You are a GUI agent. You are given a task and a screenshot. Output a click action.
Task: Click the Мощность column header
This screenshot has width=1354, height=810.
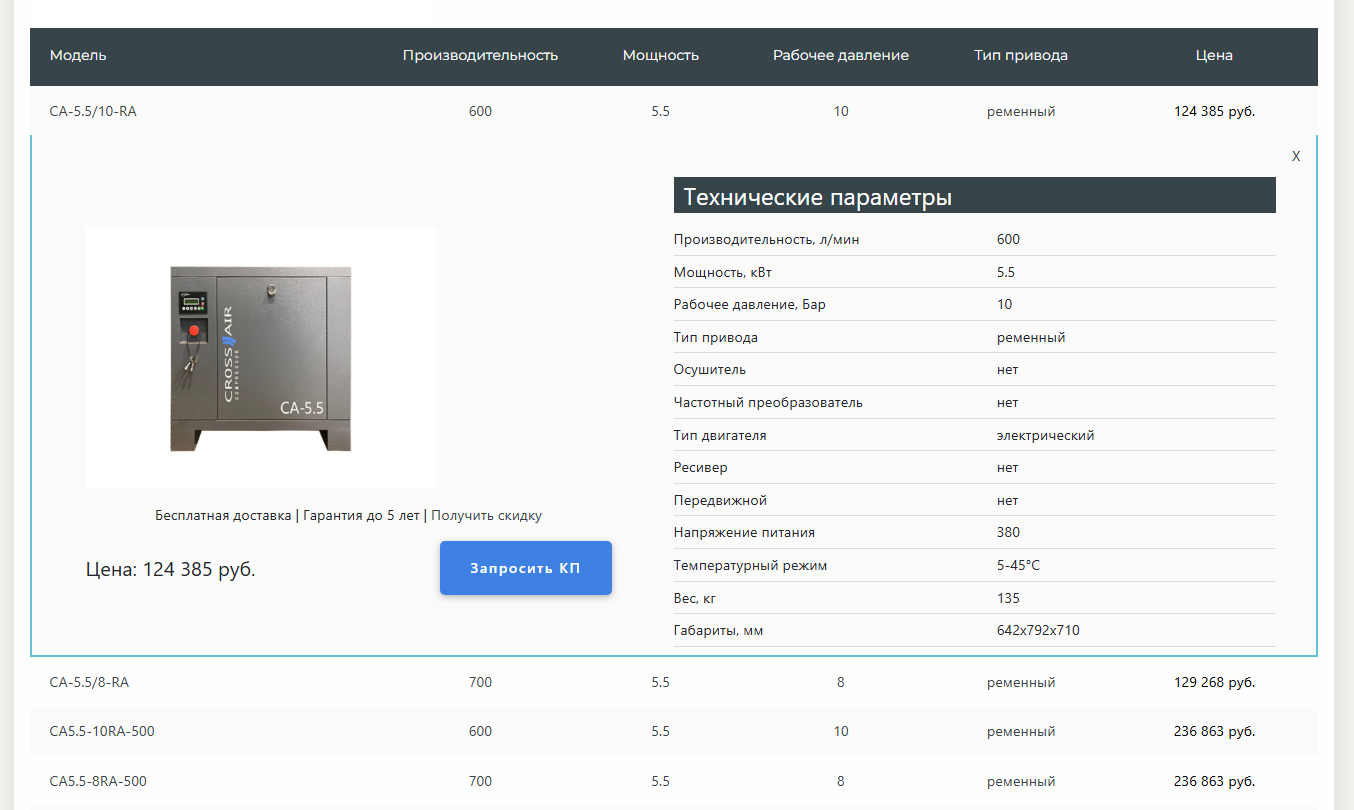point(660,55)
